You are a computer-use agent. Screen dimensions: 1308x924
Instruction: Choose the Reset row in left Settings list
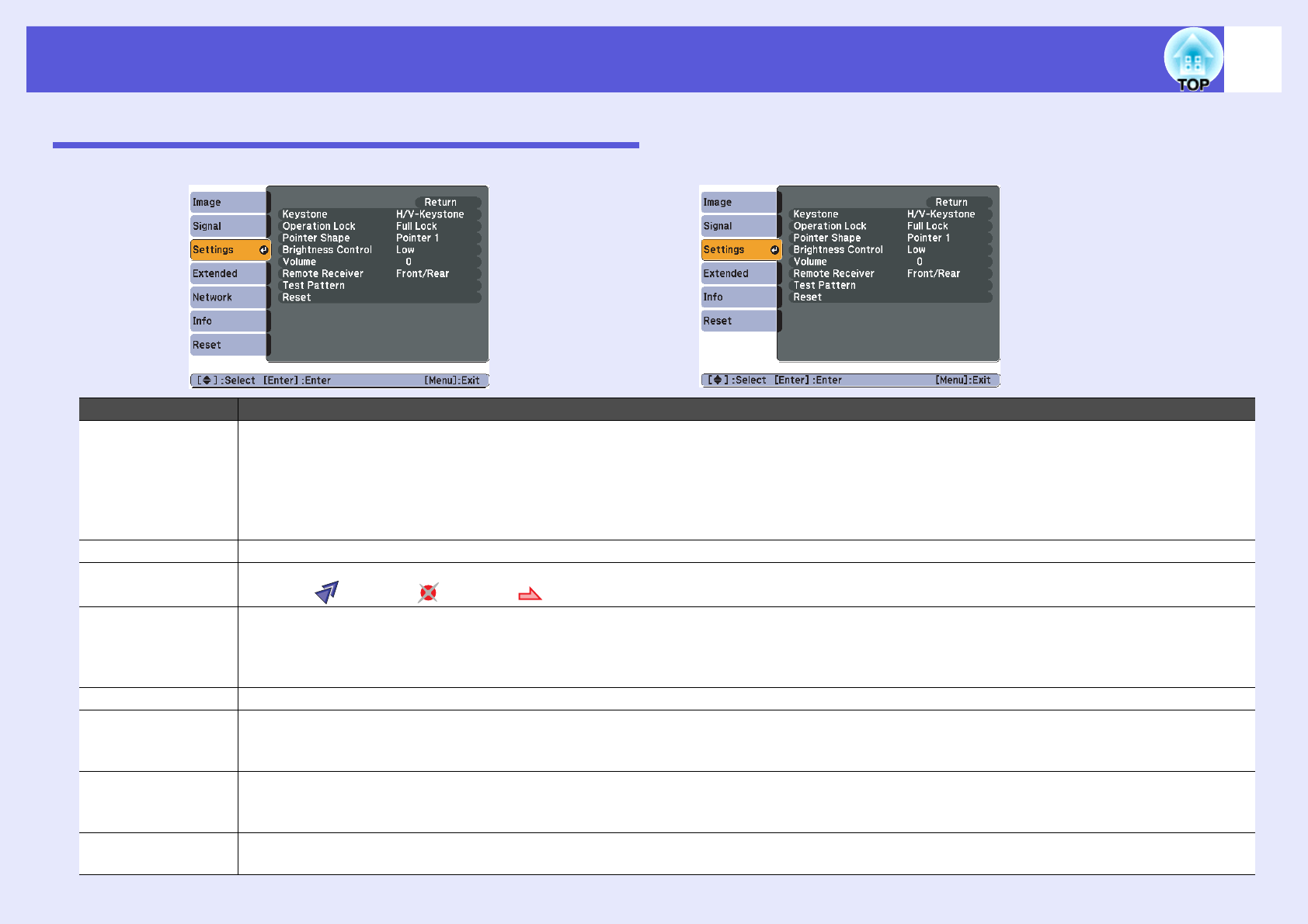tap(380, 297)
